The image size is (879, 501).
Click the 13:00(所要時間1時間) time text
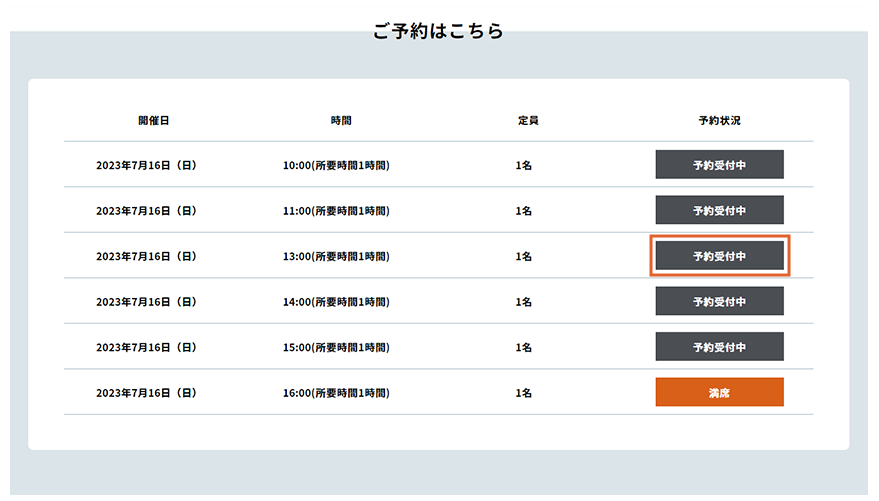336,257
